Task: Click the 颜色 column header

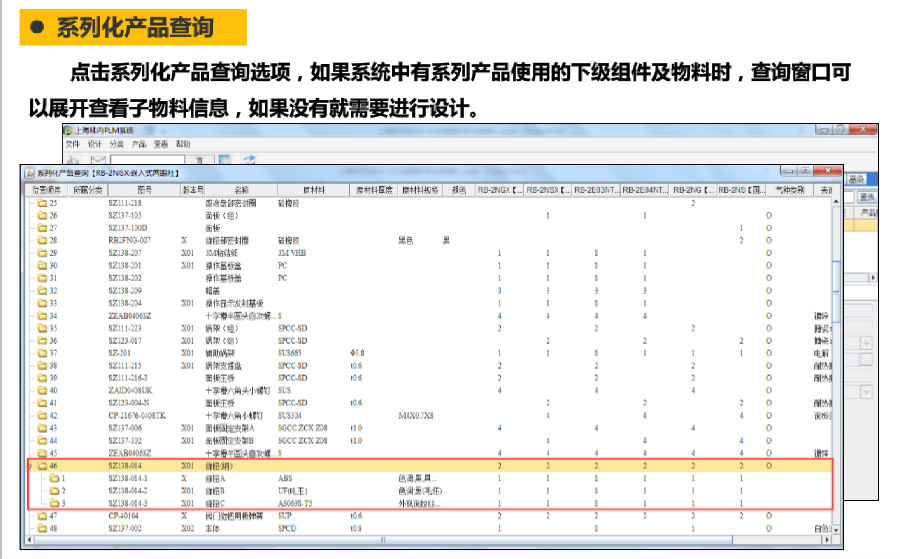Action: [459, 190]
